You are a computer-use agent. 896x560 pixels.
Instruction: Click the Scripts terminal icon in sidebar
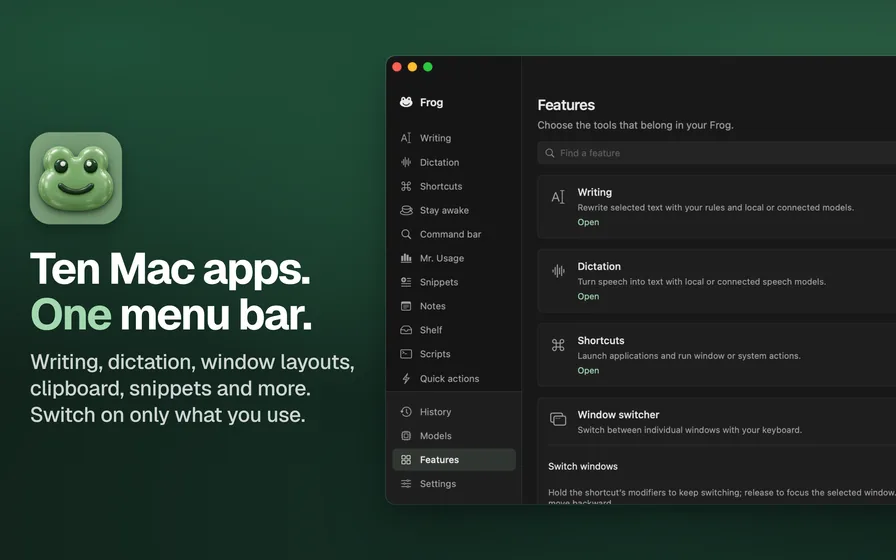click(406, 354)
